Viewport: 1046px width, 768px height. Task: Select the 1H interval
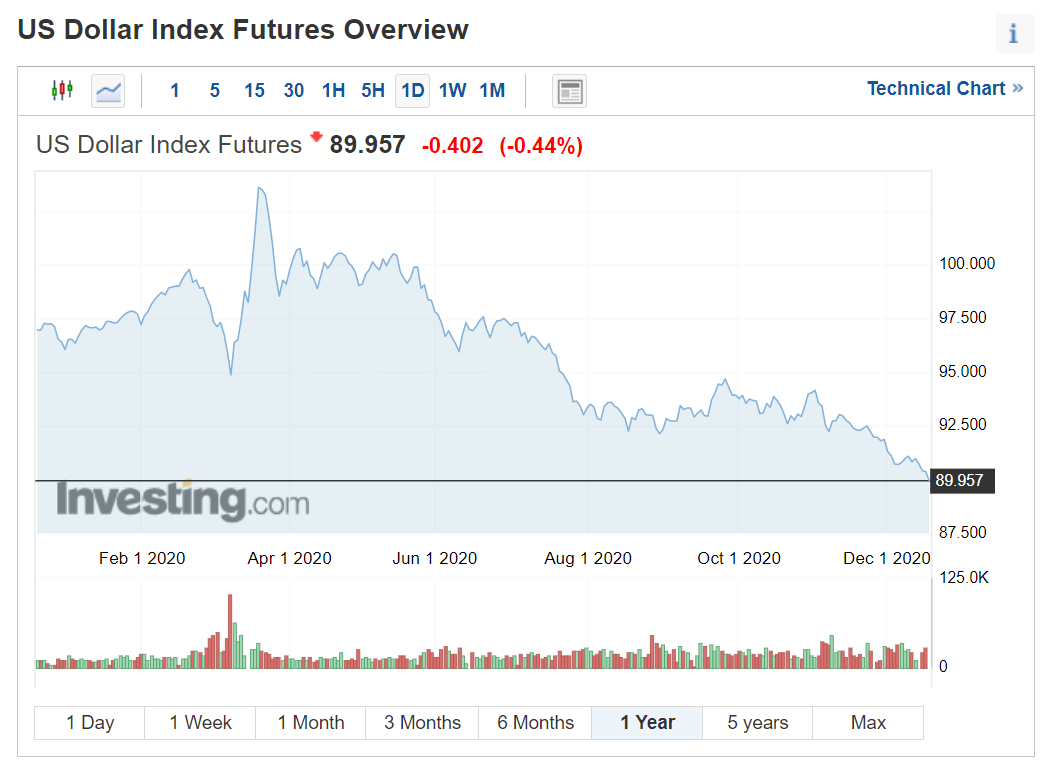click(333, 91)
